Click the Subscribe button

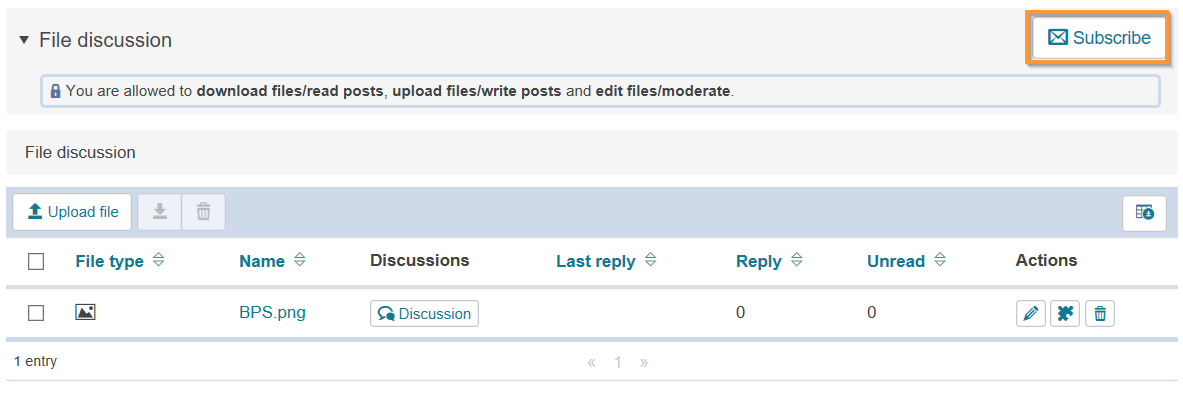point(1099,38)
